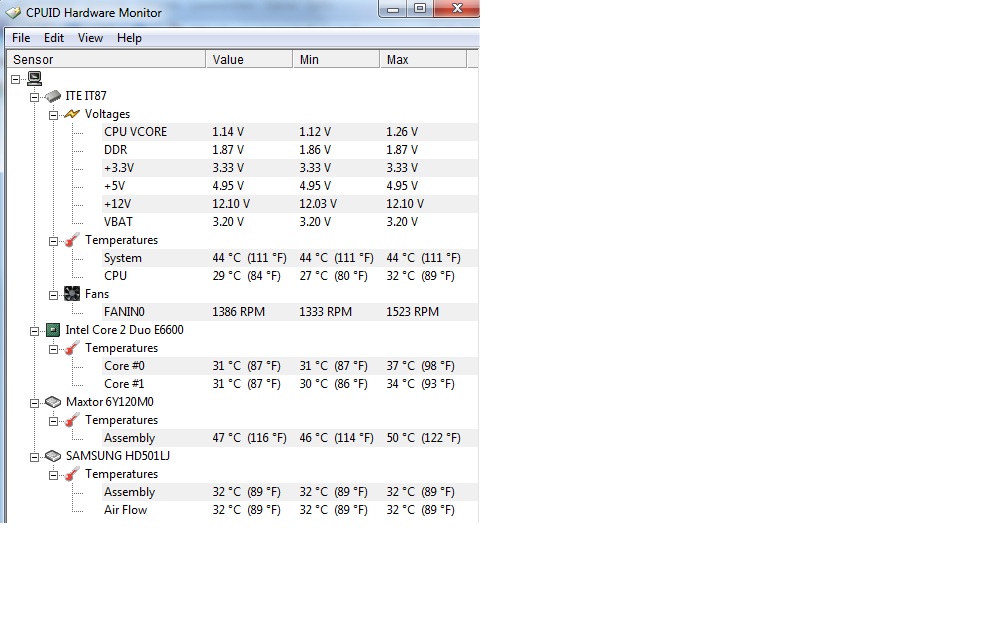Click the Maxtor 6Y120M0 hard drive icon
1008x630 pixels.
pos(53,402)
